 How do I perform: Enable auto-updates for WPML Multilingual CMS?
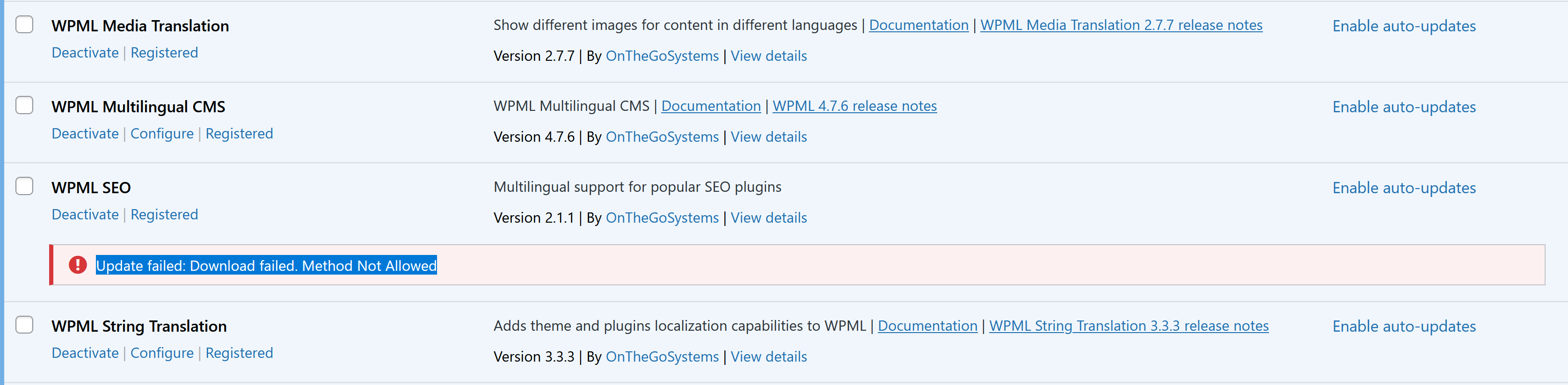[x=1404, y=107]
